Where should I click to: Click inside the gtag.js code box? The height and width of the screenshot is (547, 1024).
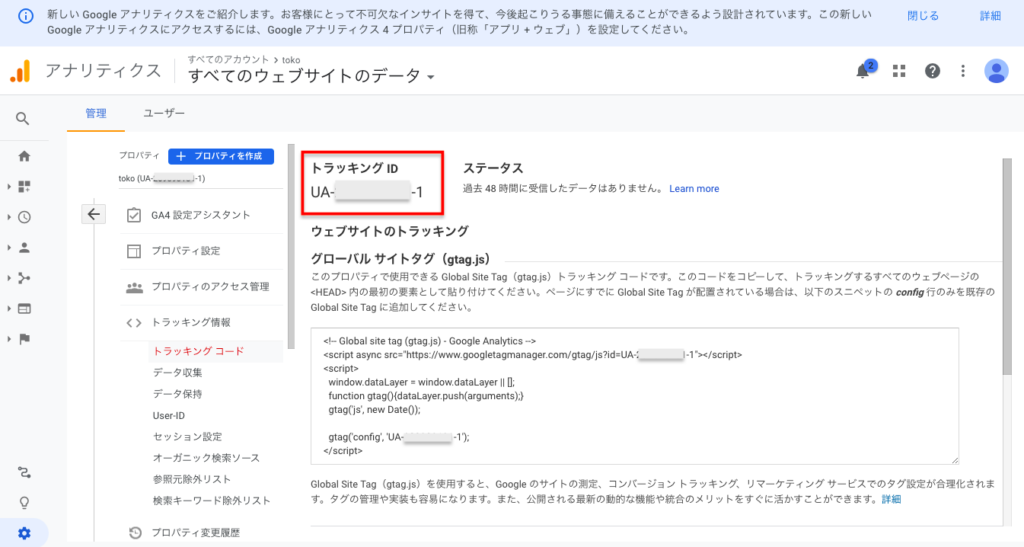[x=634, y=396]
